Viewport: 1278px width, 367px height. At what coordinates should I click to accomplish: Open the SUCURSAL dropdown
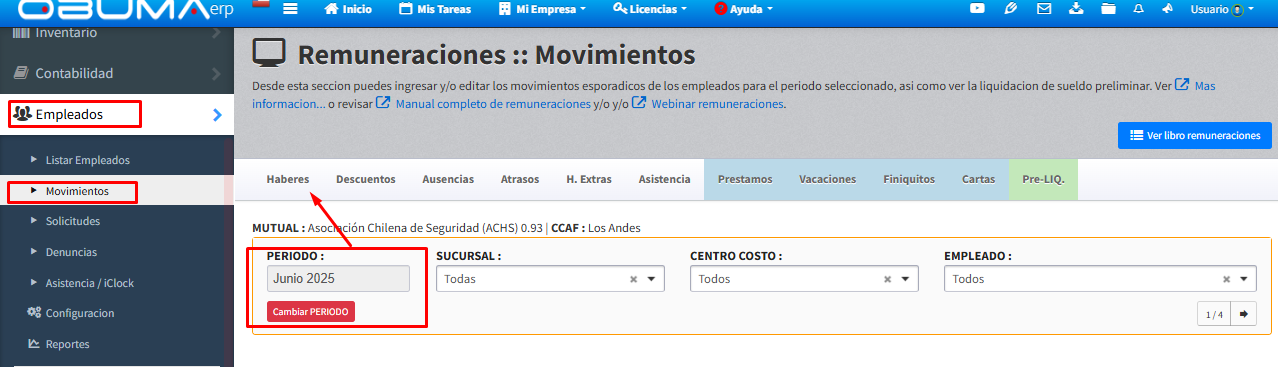coord(550,279)
